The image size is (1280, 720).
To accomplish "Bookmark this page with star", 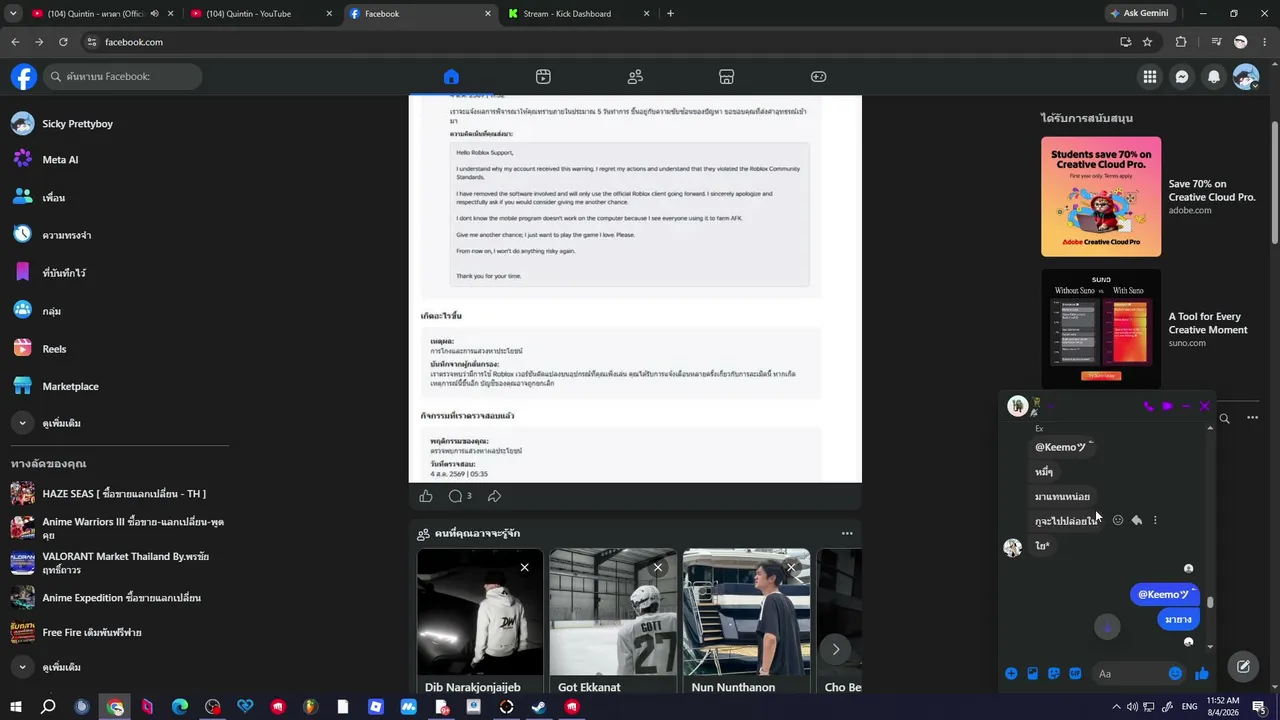I will pyautogui.click(x=1147, y=42).
